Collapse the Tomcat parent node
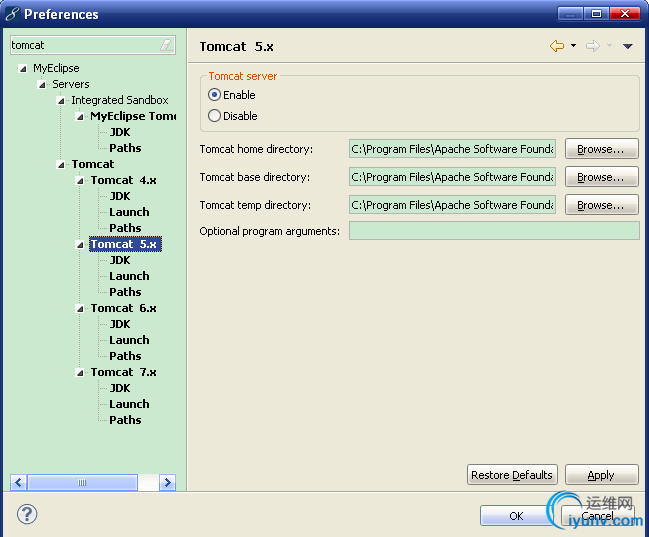 coord(61,165)
